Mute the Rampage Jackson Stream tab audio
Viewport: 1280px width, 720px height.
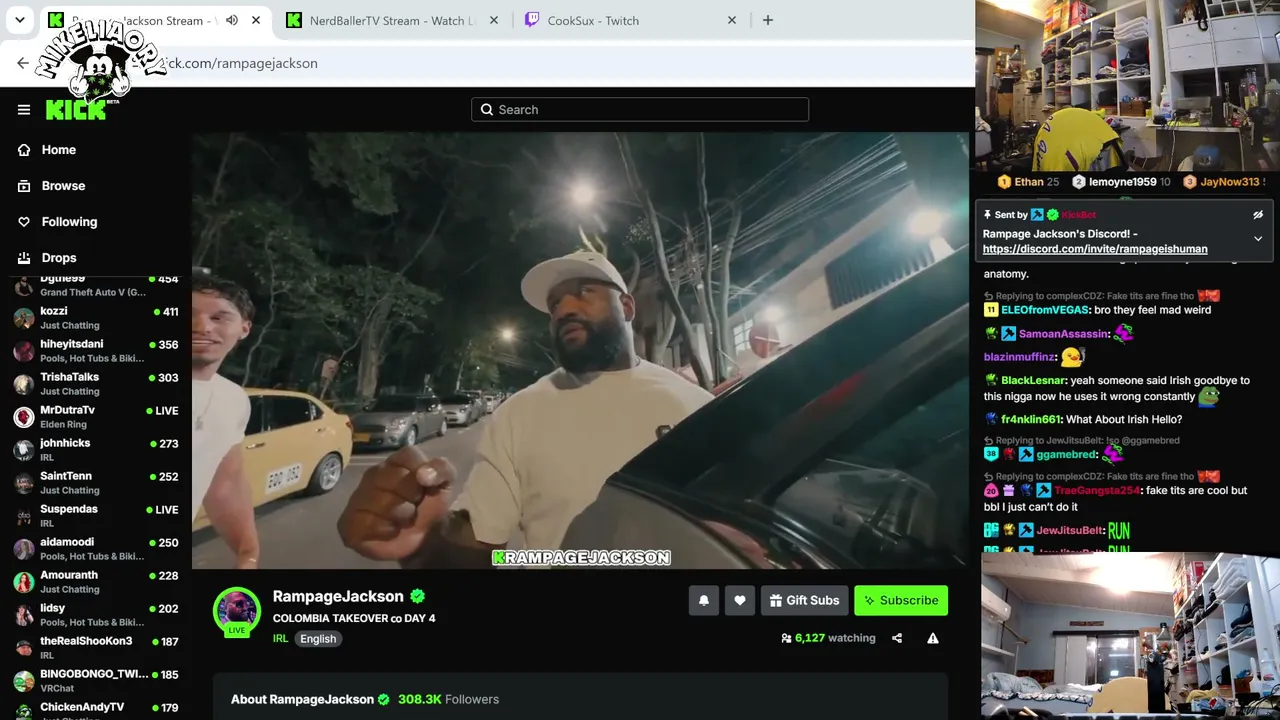coord(232,20)
